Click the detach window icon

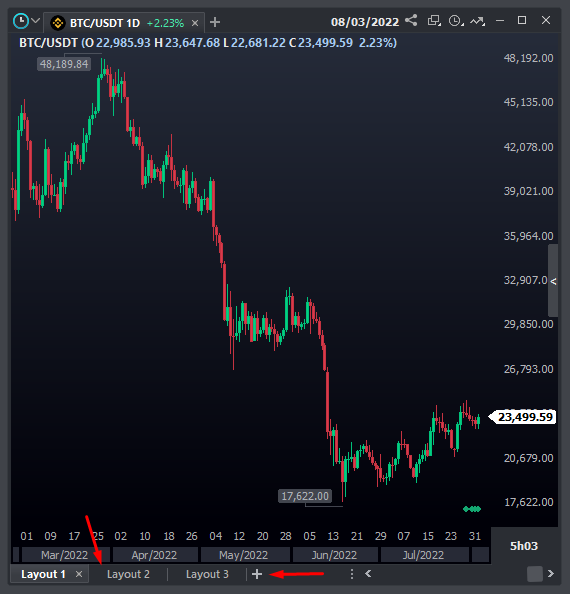pos(434,21)
